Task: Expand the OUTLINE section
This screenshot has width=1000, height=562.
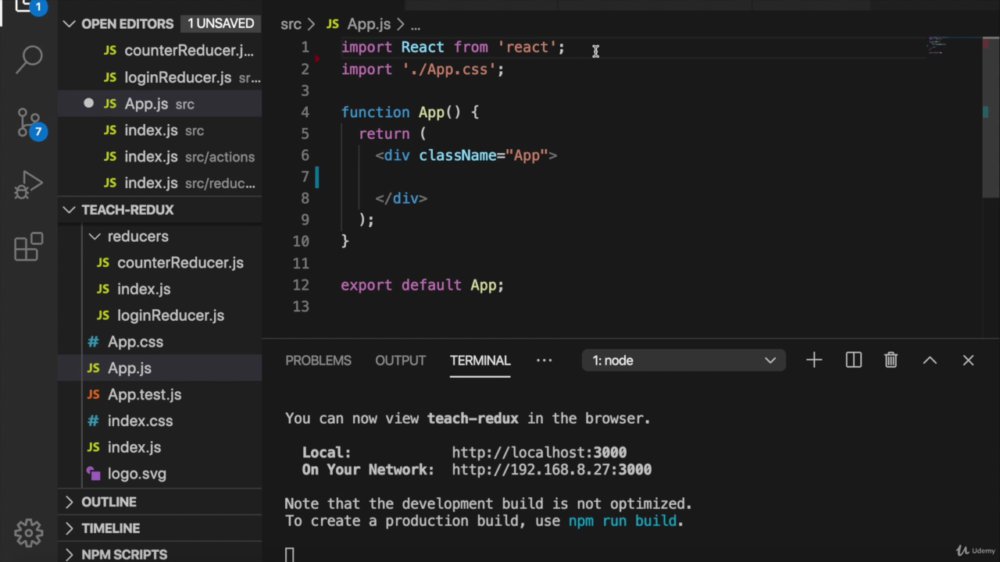Action: tap(160, 502)
